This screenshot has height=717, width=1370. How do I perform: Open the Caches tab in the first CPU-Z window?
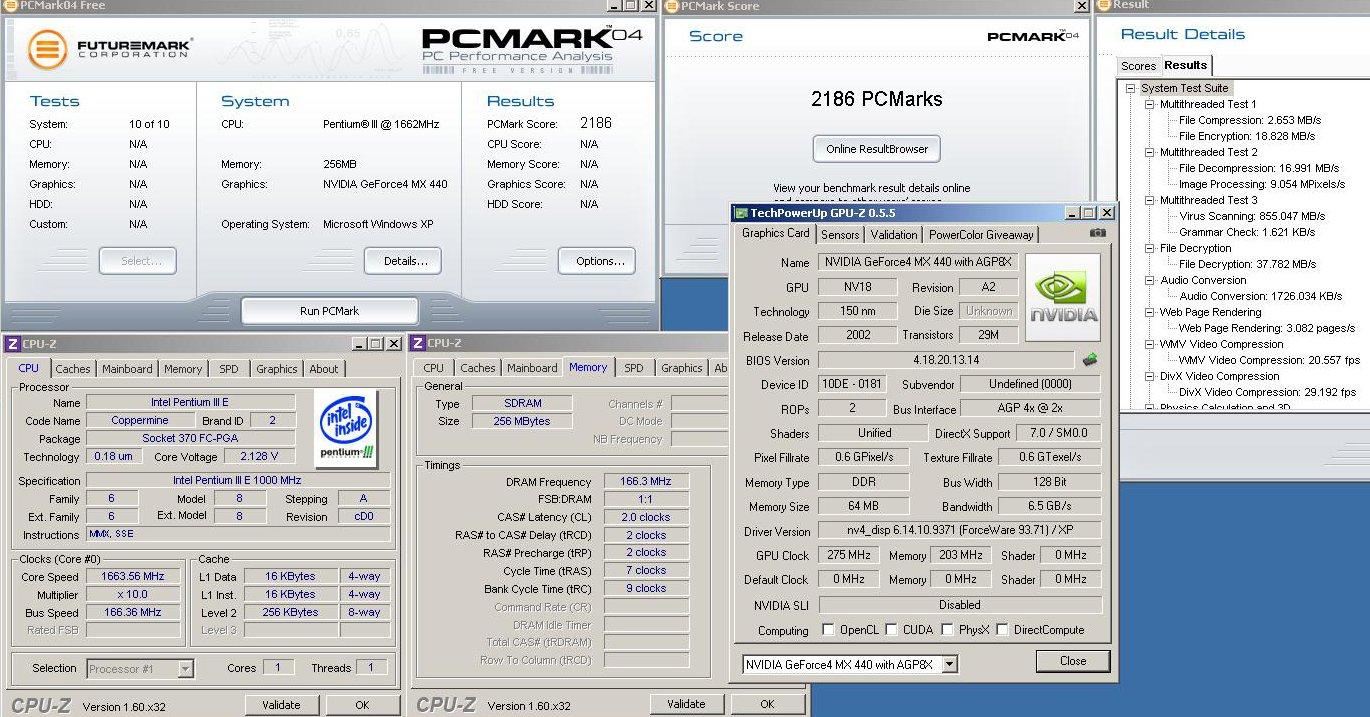(x=73, y=369)
